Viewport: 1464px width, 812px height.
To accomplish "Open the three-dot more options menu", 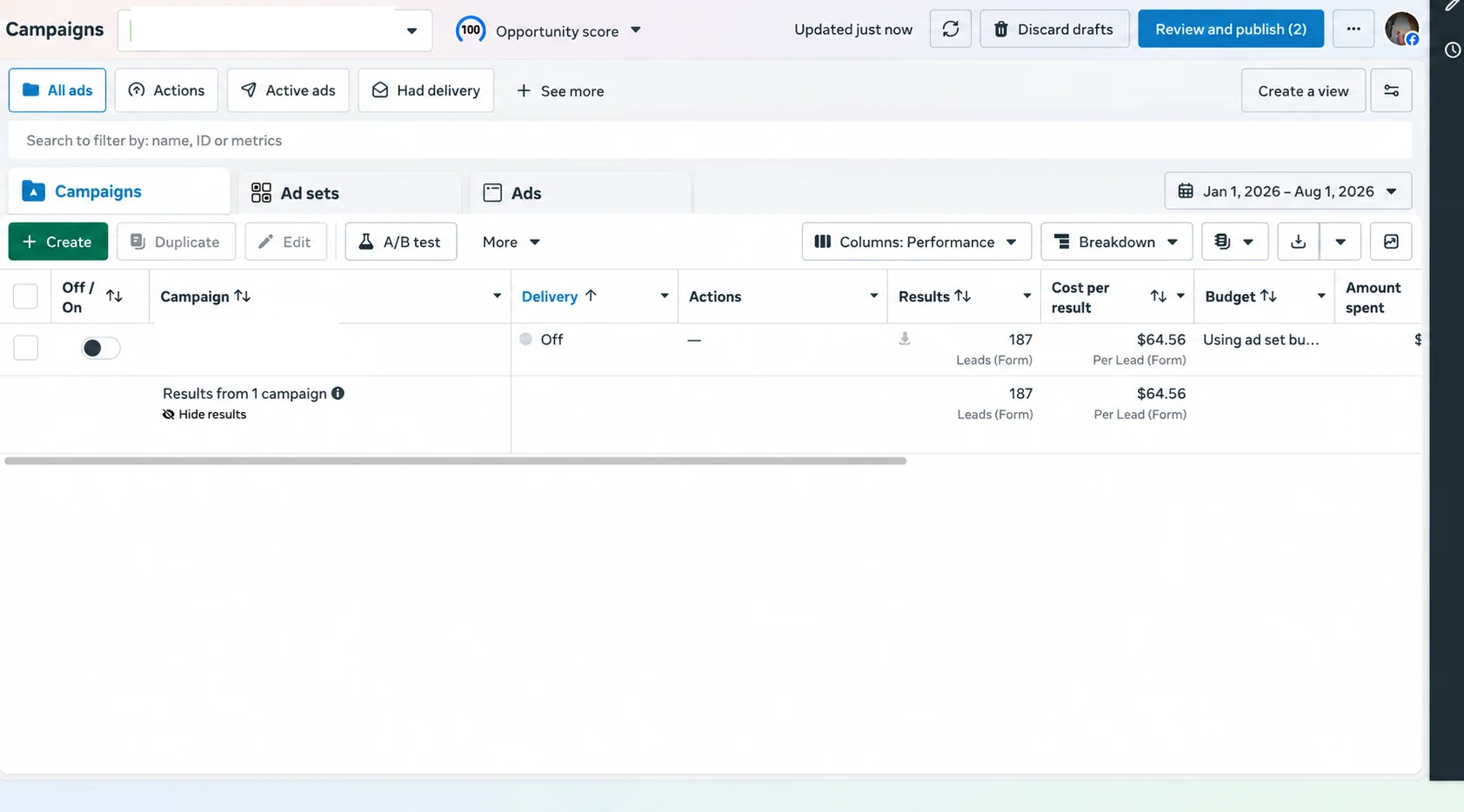I will click(1353, 29).
